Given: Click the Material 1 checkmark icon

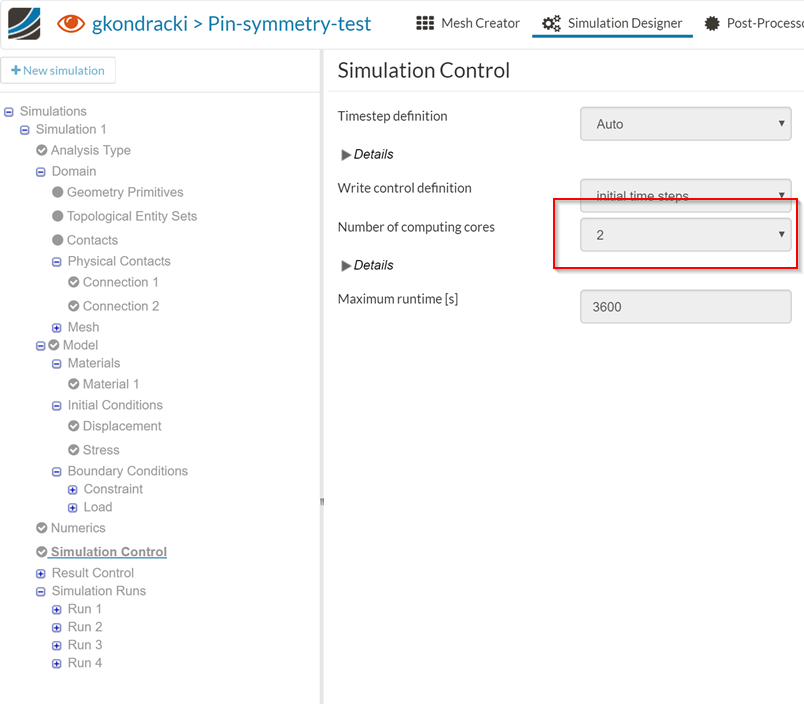Looking at the screenshot, I should [x=74, y=384].
